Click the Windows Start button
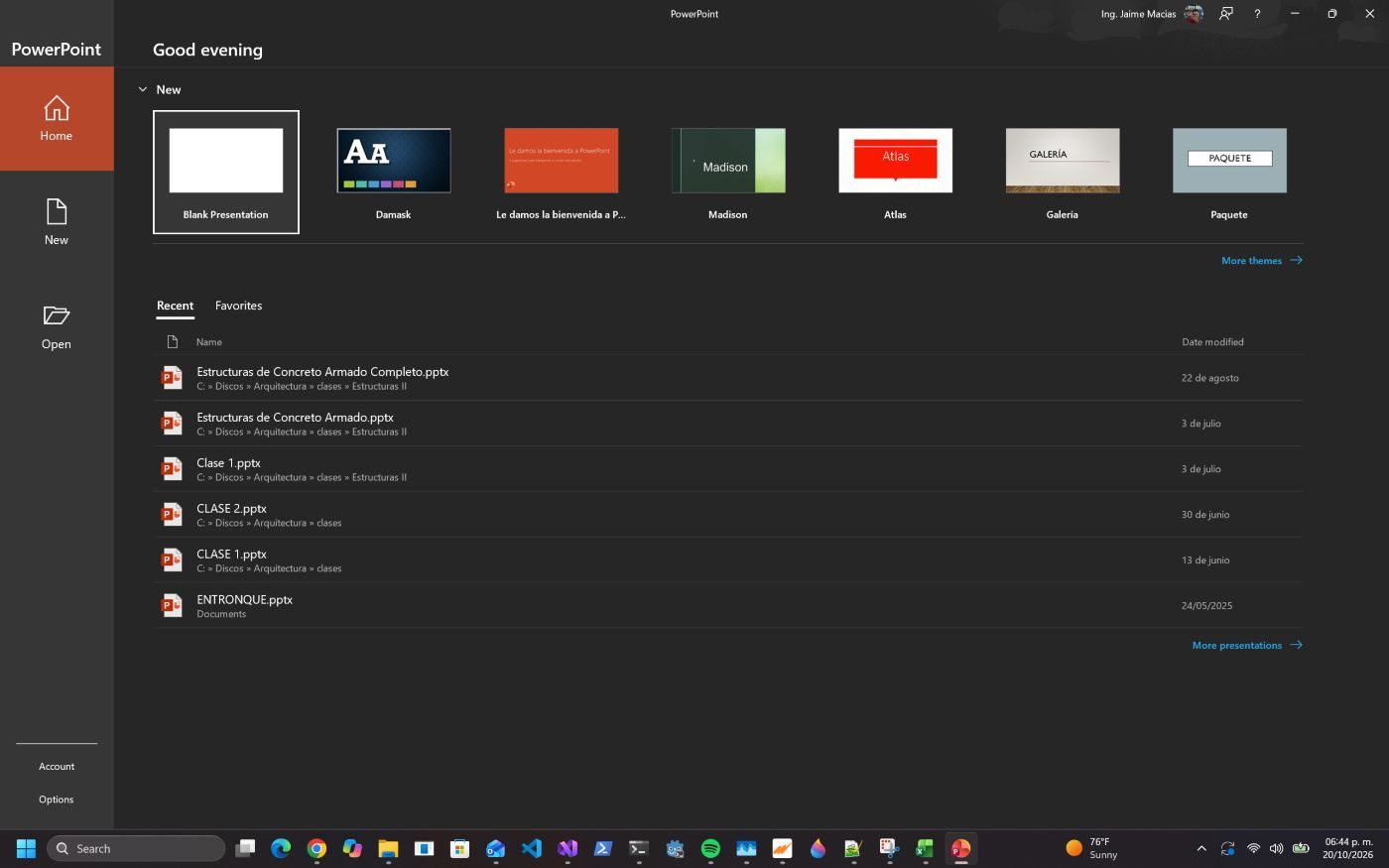 [x=27, y=848]
